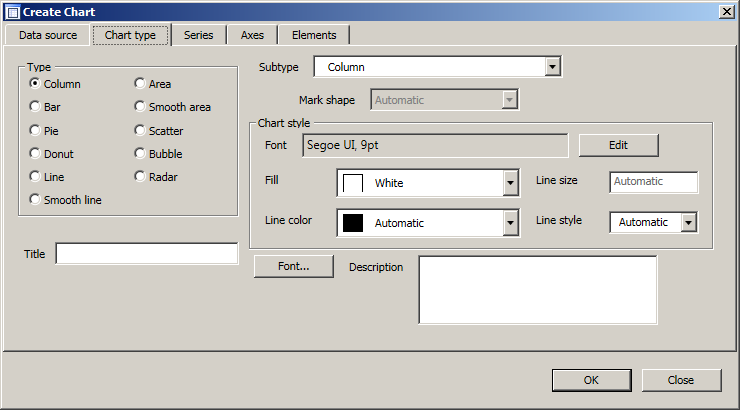
Task: Open the Series tab
Action: (x=198, y=35)
